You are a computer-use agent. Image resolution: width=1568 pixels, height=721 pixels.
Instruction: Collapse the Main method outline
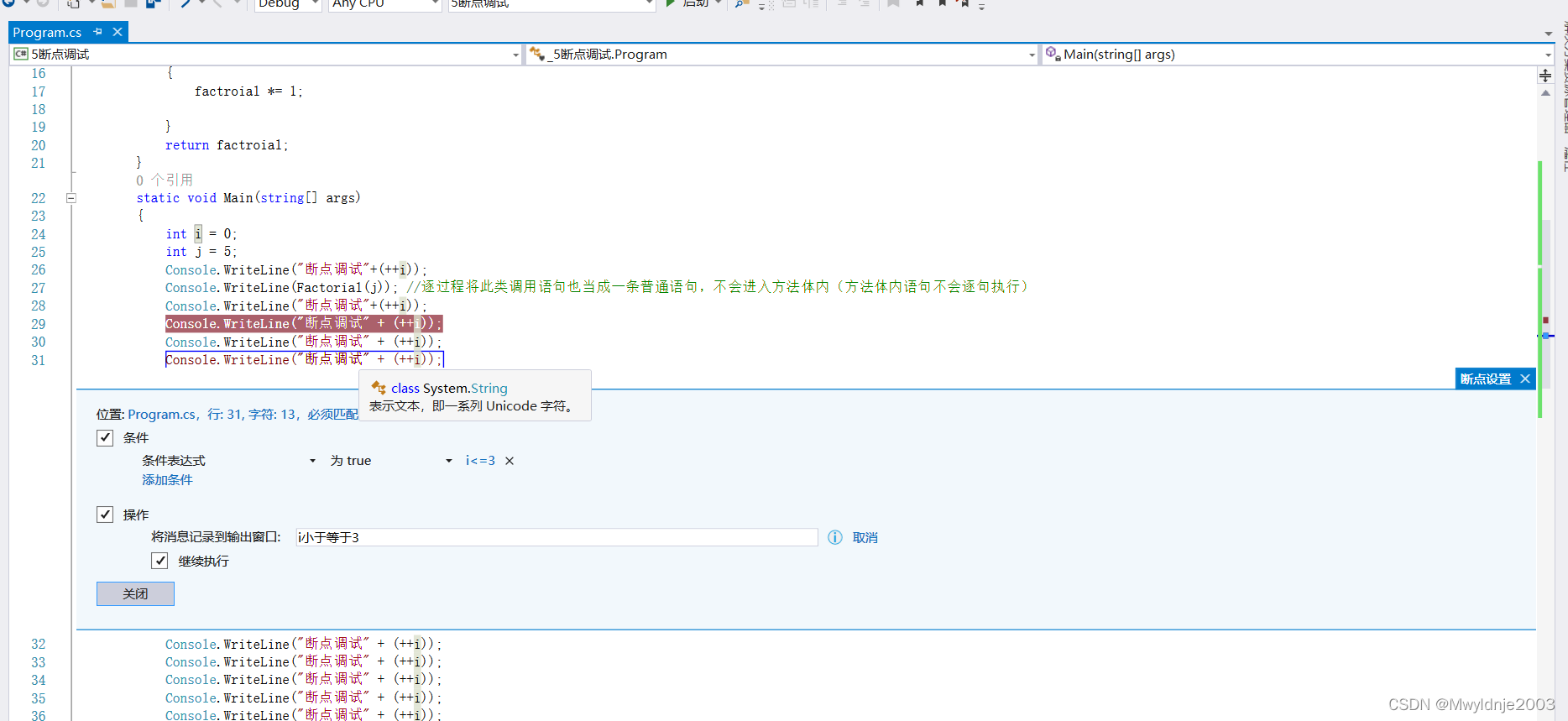[71, 198]
